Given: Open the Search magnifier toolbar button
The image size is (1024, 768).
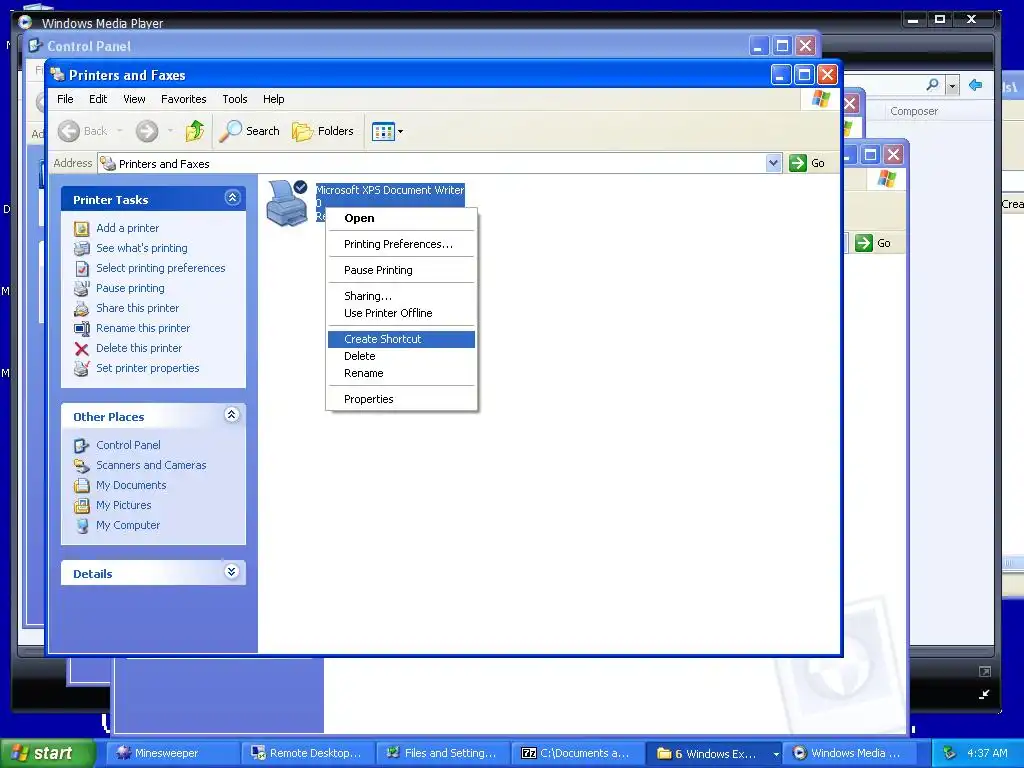Looking at the screenshot, I should [x=249, y=131].
